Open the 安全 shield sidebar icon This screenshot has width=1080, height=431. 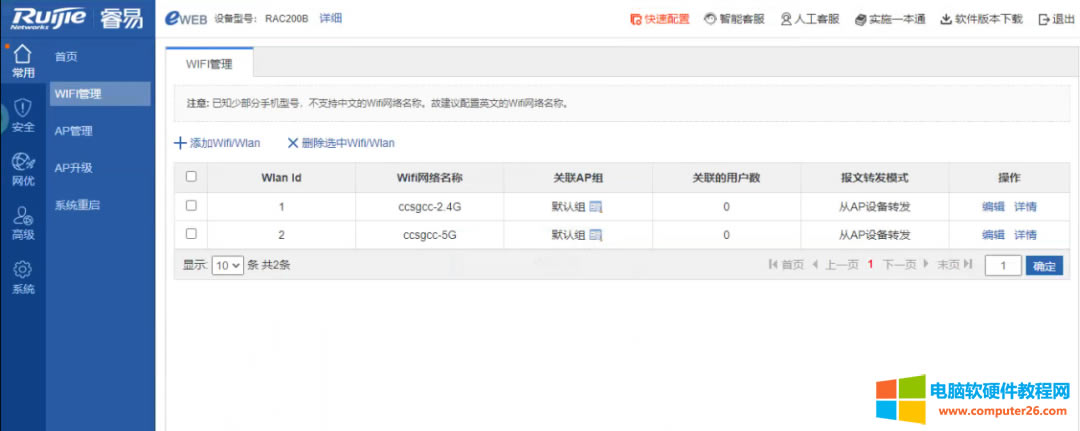click(23, 115)
